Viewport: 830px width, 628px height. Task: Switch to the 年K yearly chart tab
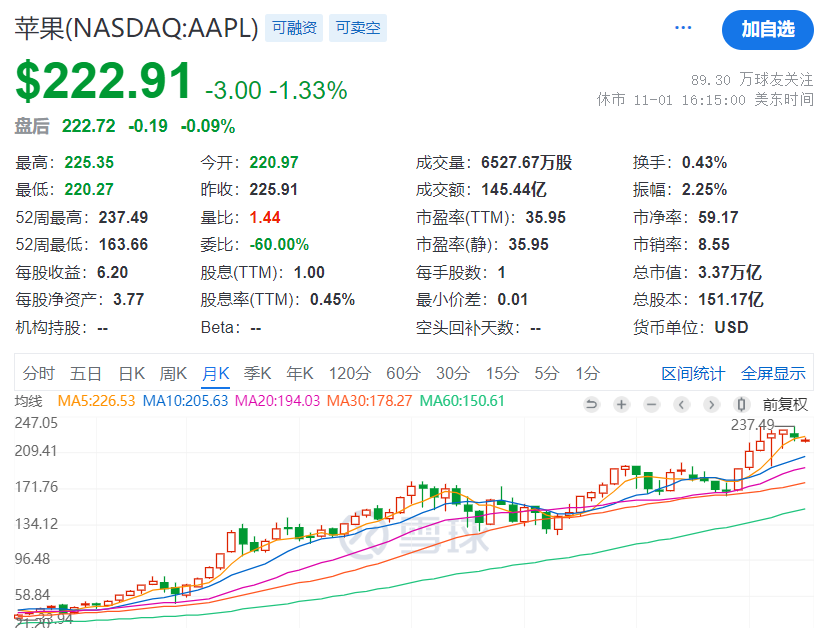coord(300,374)
